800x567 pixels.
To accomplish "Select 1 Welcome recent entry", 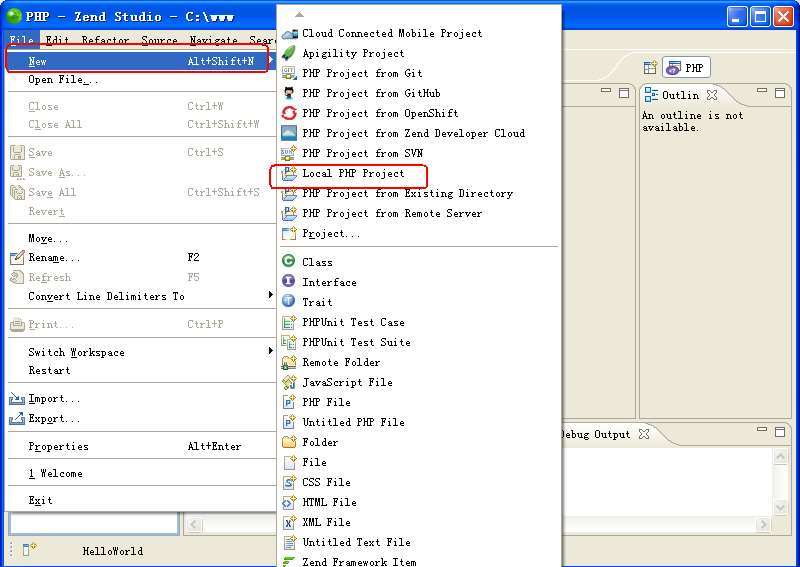I will [x=142, y=474].
